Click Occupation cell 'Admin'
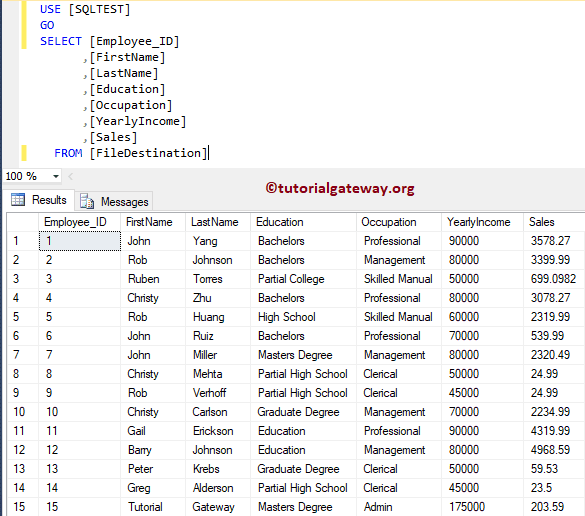The height and width of the screenshot is (516, 585). [x=399, y=507]
